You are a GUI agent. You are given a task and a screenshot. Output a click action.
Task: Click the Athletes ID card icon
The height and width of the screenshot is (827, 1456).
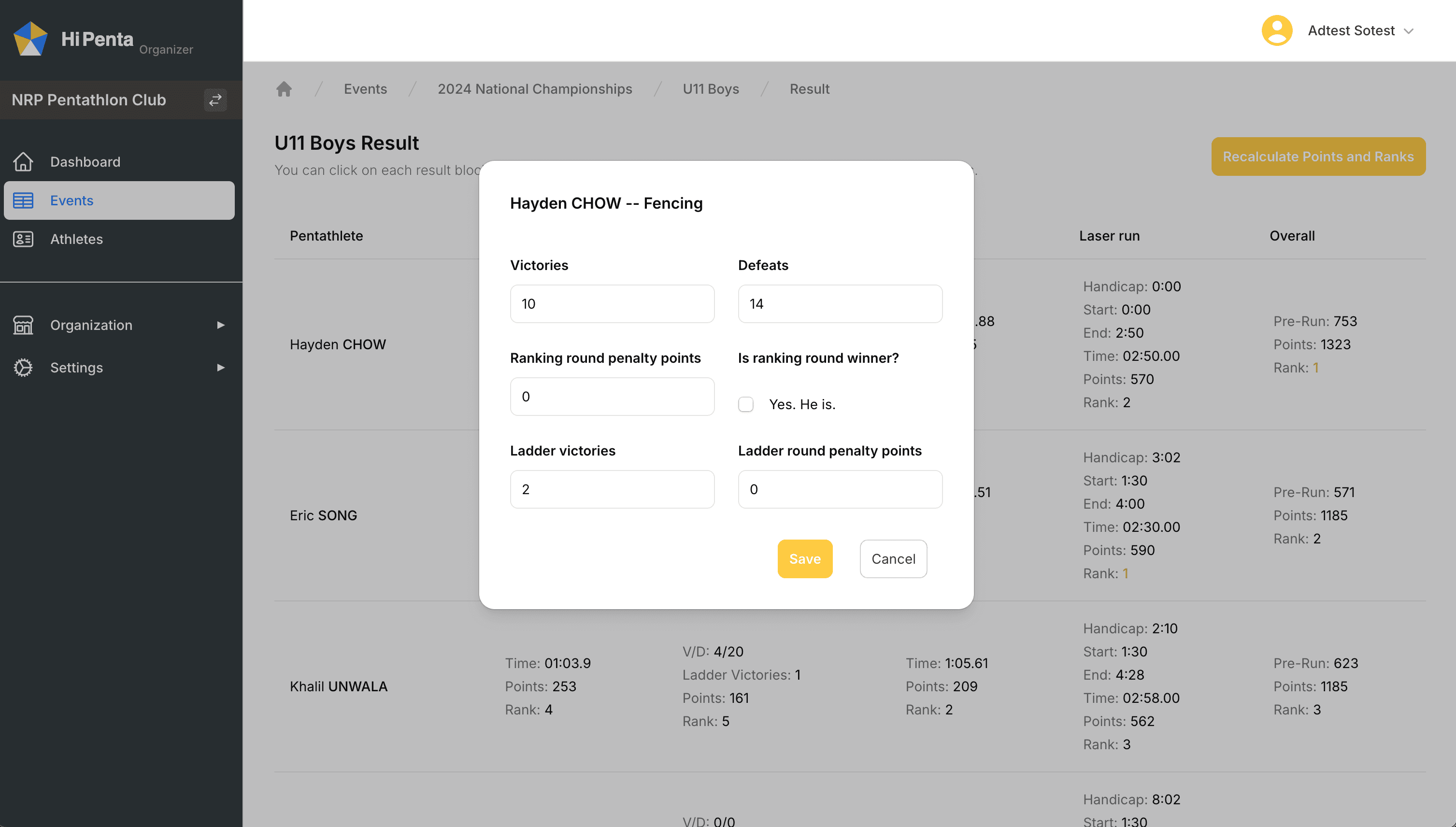point(23,239)
